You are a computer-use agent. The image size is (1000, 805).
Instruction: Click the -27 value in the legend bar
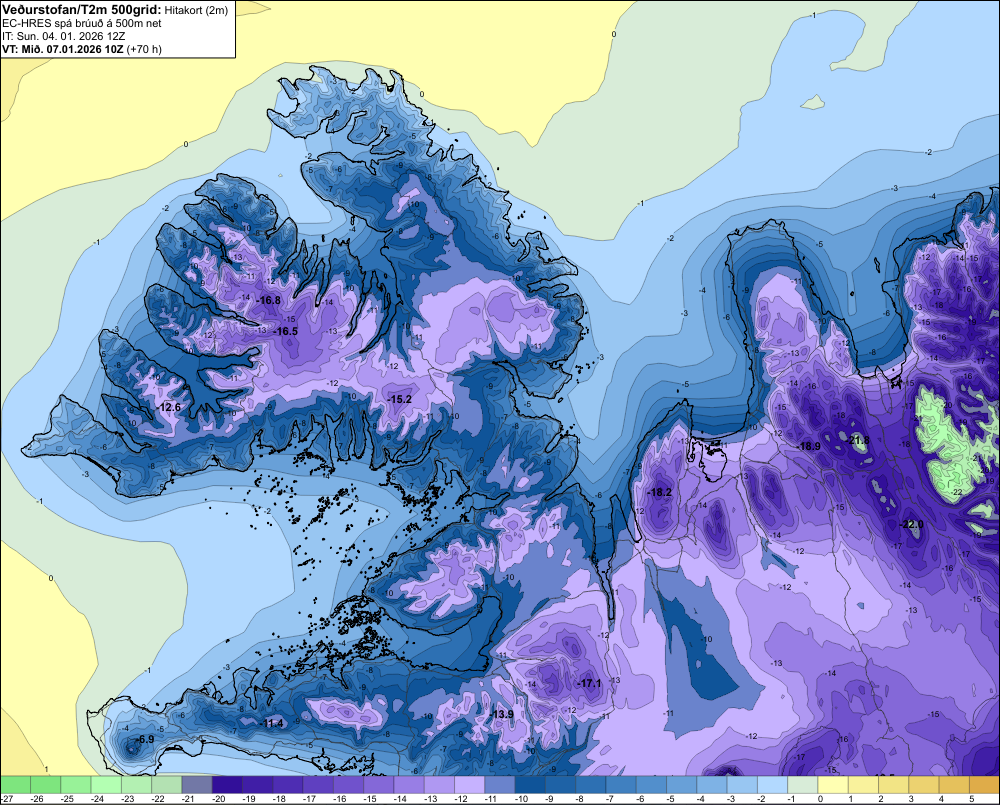(8, 799)
